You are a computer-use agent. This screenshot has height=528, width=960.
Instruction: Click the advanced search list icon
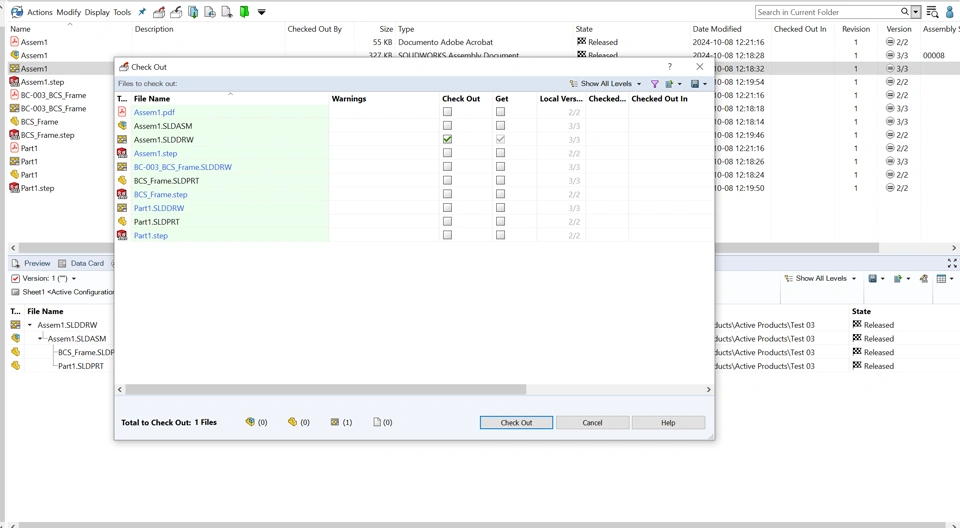(932, 12)
